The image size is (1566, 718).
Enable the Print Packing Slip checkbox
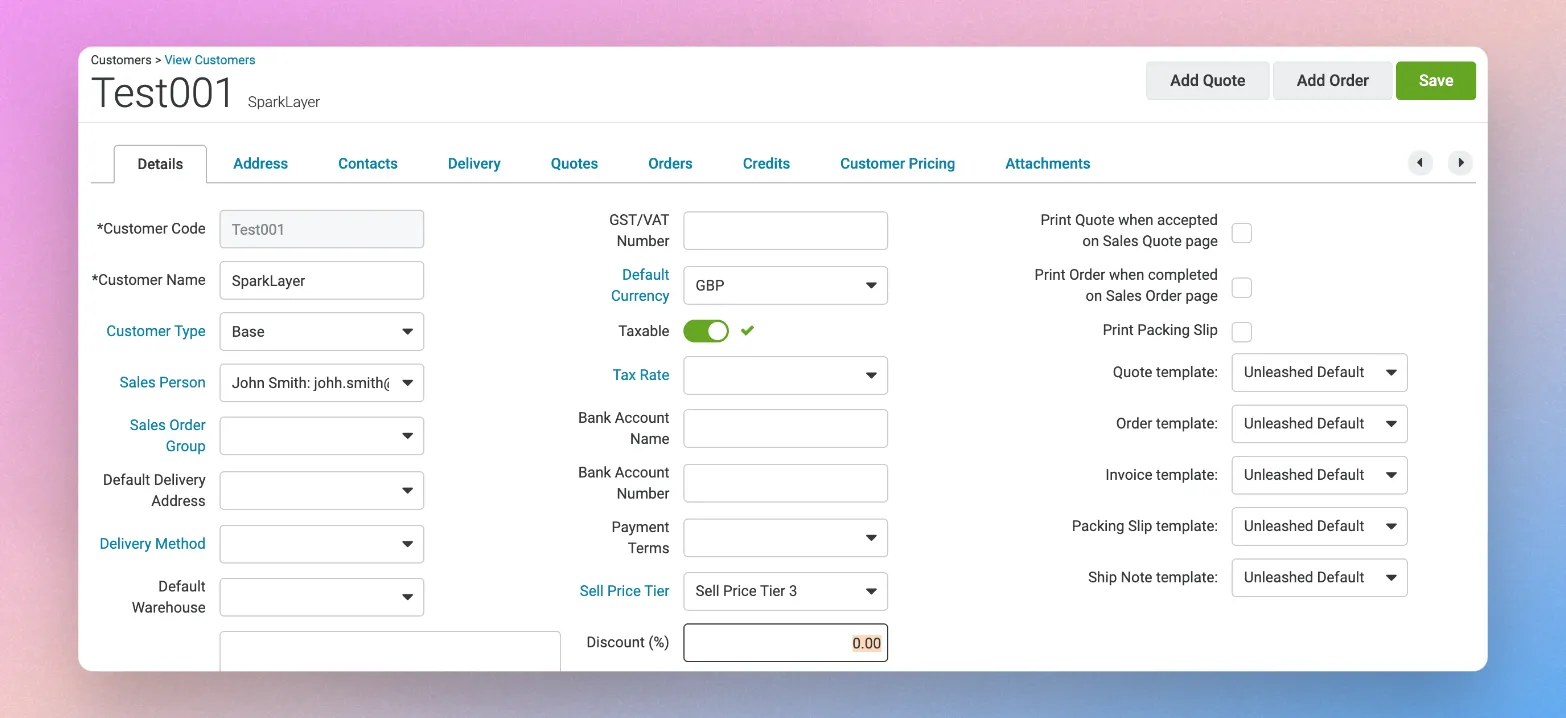point(1241,331)
